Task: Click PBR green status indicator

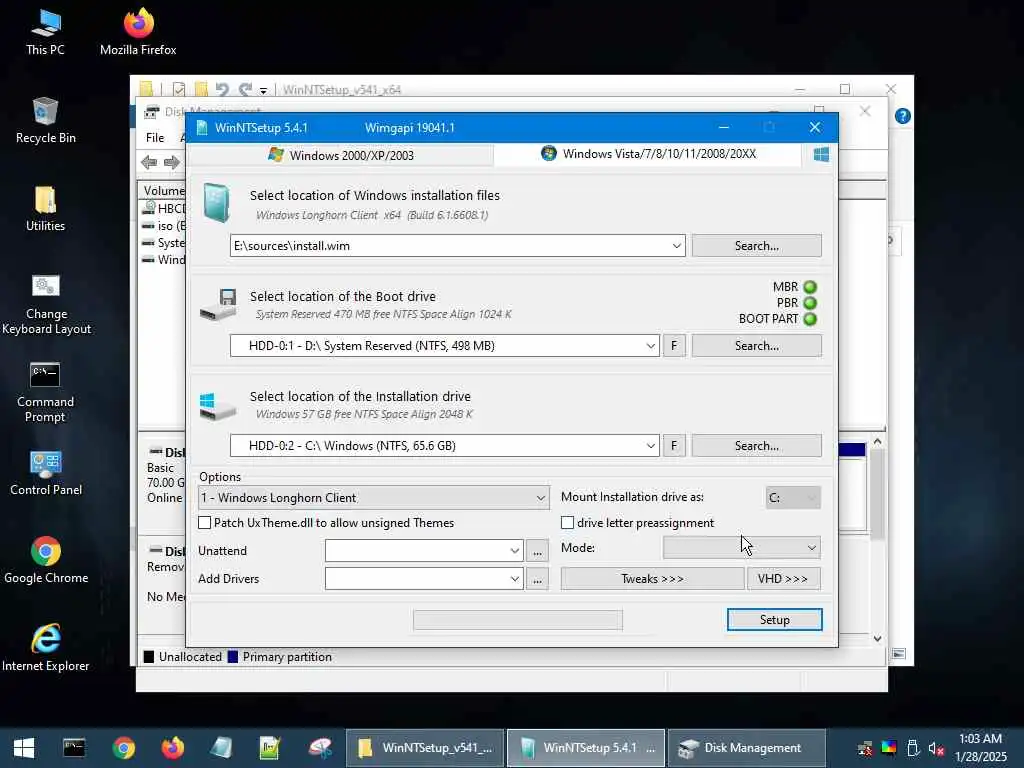Action: tap(810, 303)
